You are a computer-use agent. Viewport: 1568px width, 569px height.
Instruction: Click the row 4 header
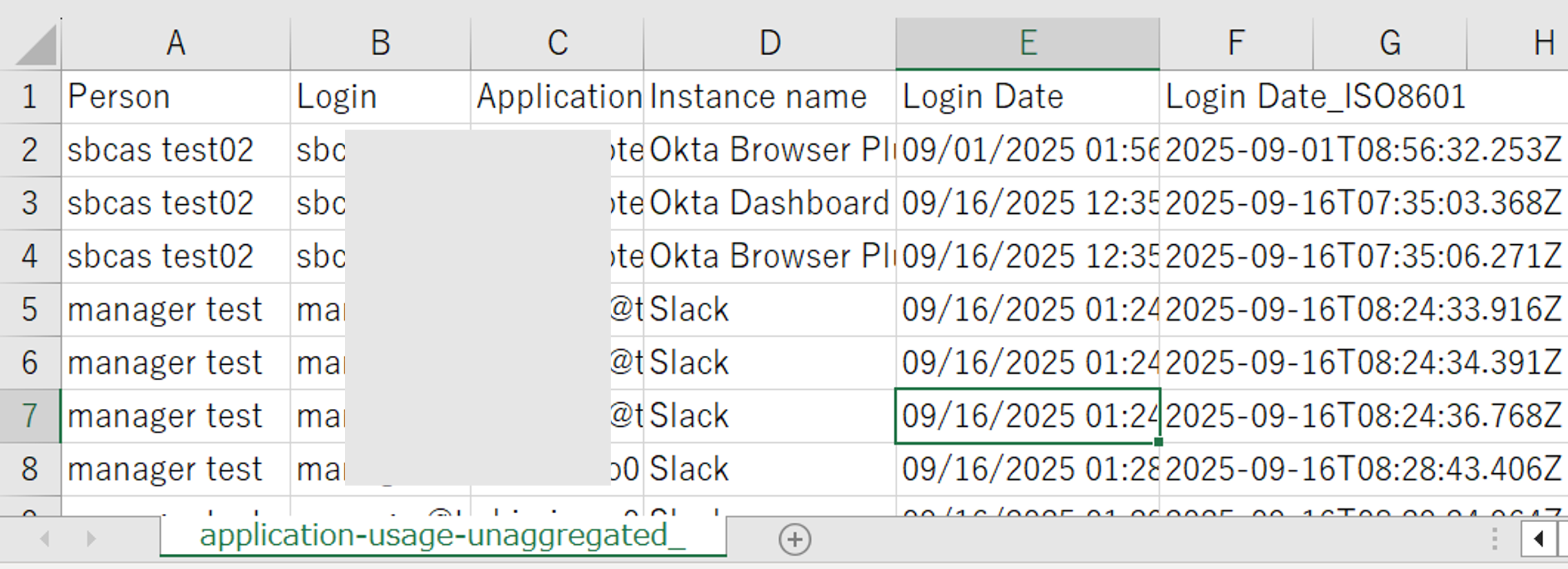point(30,257)
